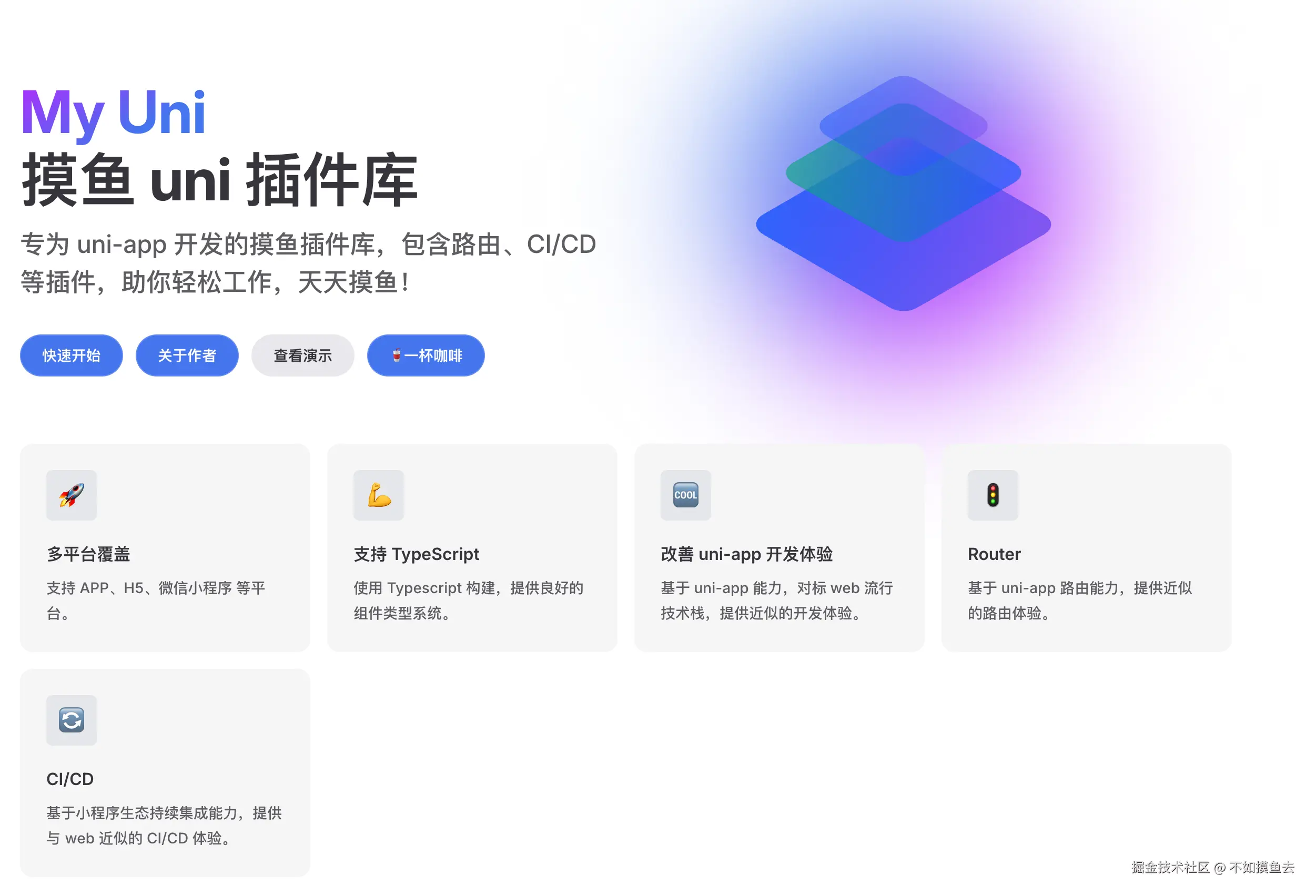Click the 一杯咖啡 coffee button
1316x896 pixels.
426,355
